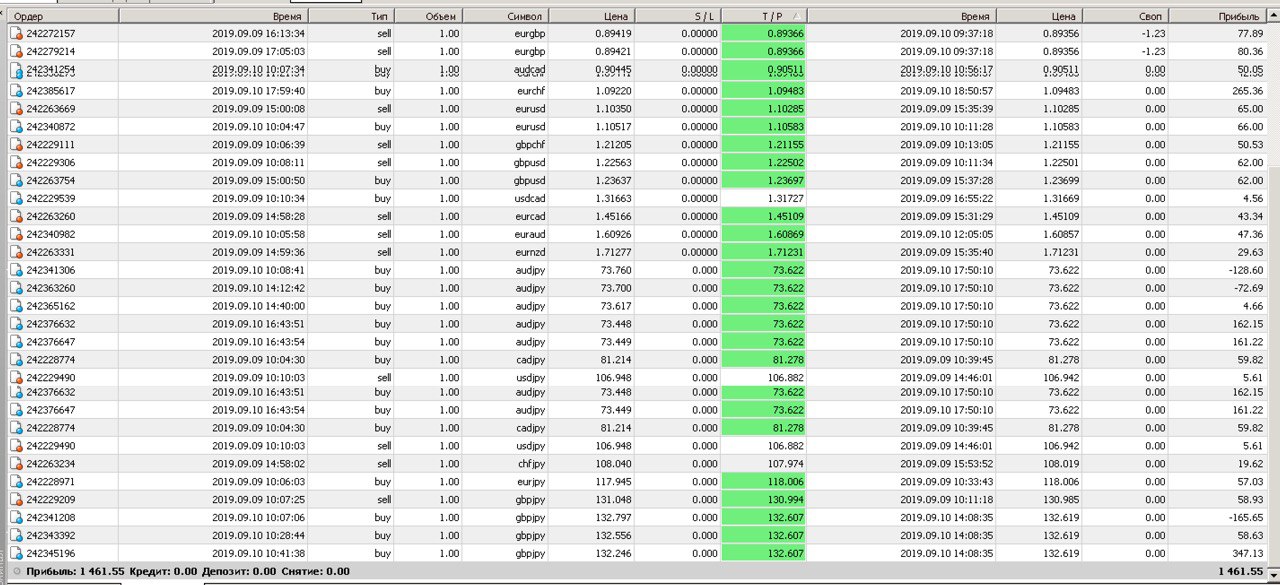Click the open time 2019.09.09 16:13:34
The width and height of the screenshot is (1280, 585).
259,33
